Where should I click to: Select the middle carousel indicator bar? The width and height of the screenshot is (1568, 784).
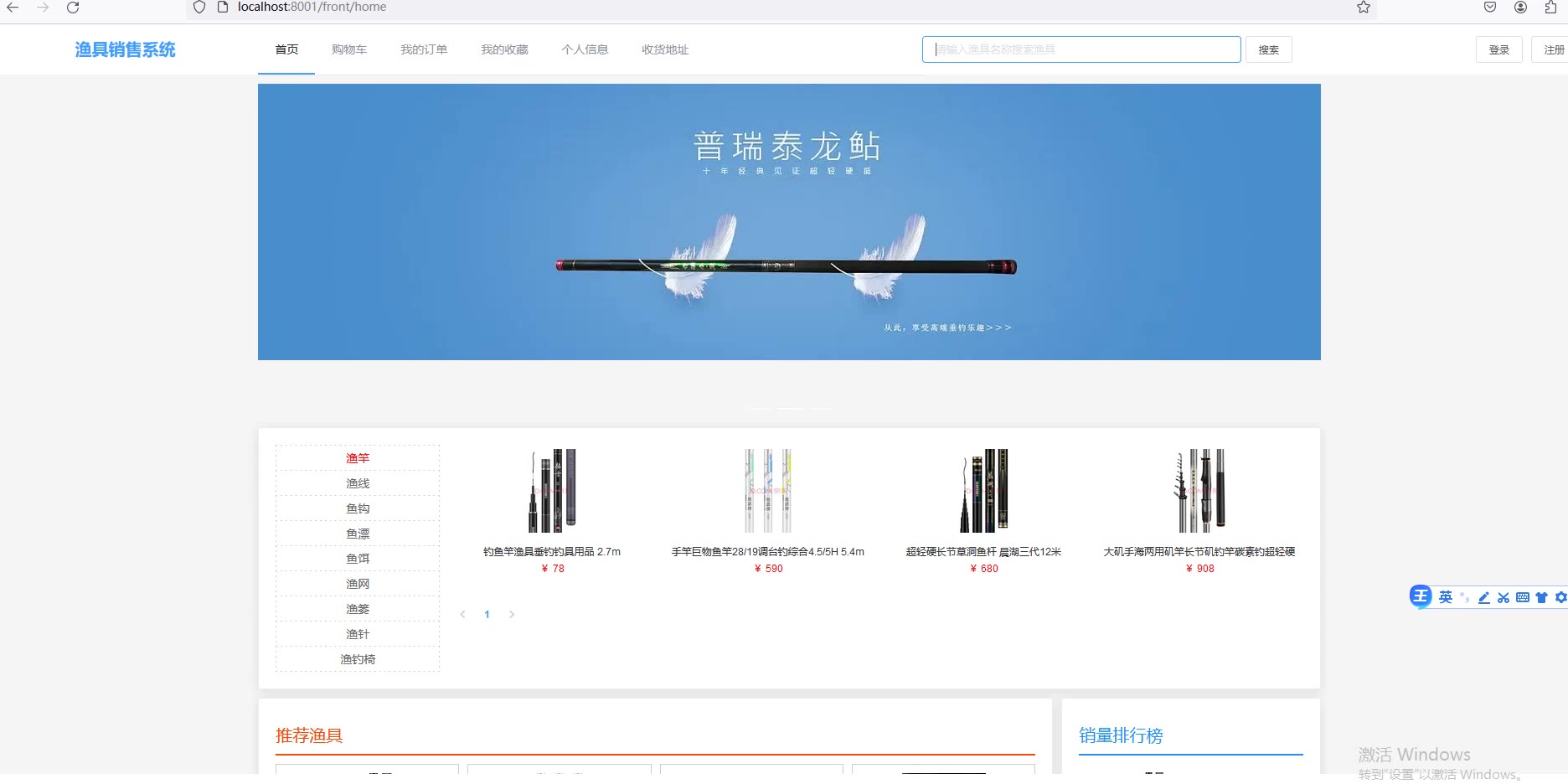click(790, 408)
